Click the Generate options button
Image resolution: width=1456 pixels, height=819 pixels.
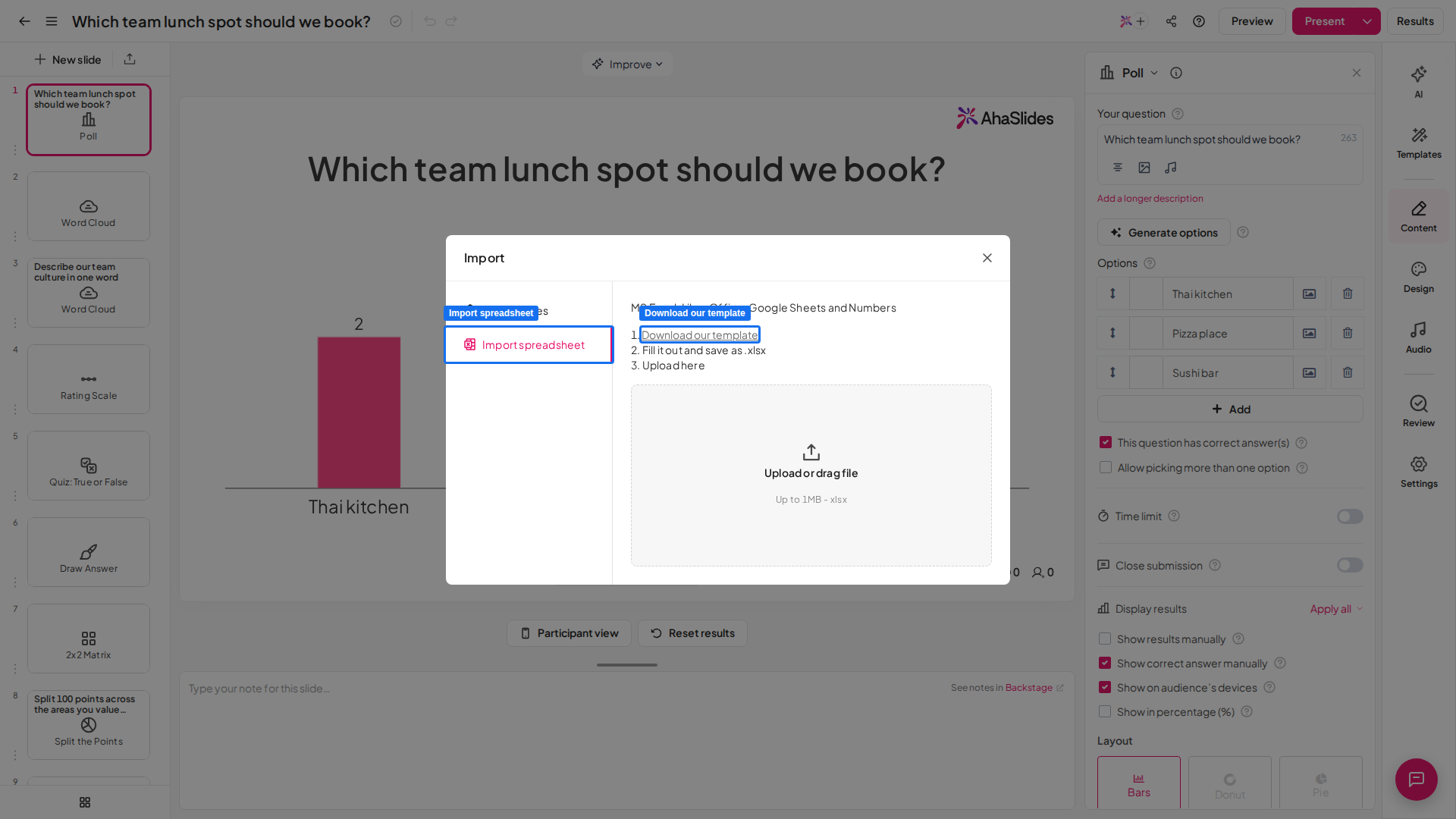pyautogui.click(x=1164, y=233)
